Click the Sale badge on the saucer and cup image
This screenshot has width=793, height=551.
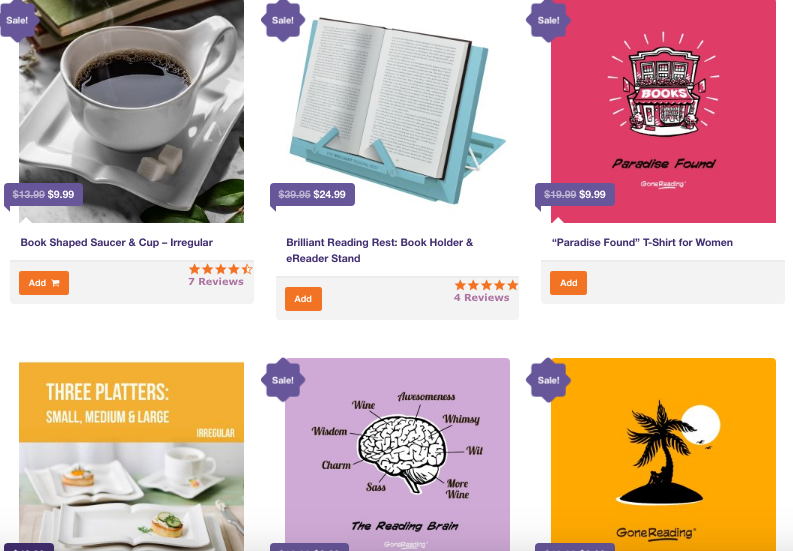18,20
